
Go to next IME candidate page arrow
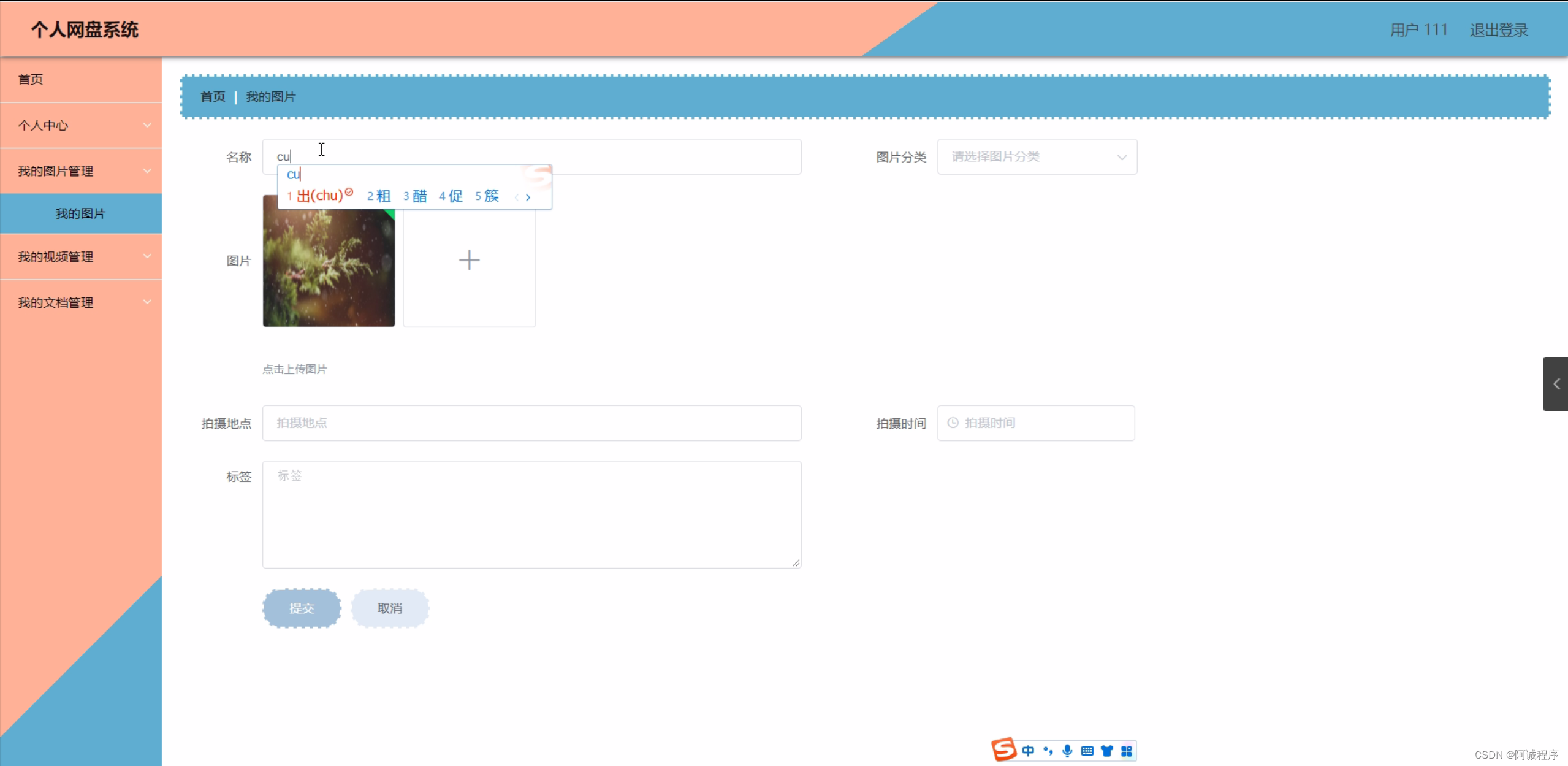point(528,197)
